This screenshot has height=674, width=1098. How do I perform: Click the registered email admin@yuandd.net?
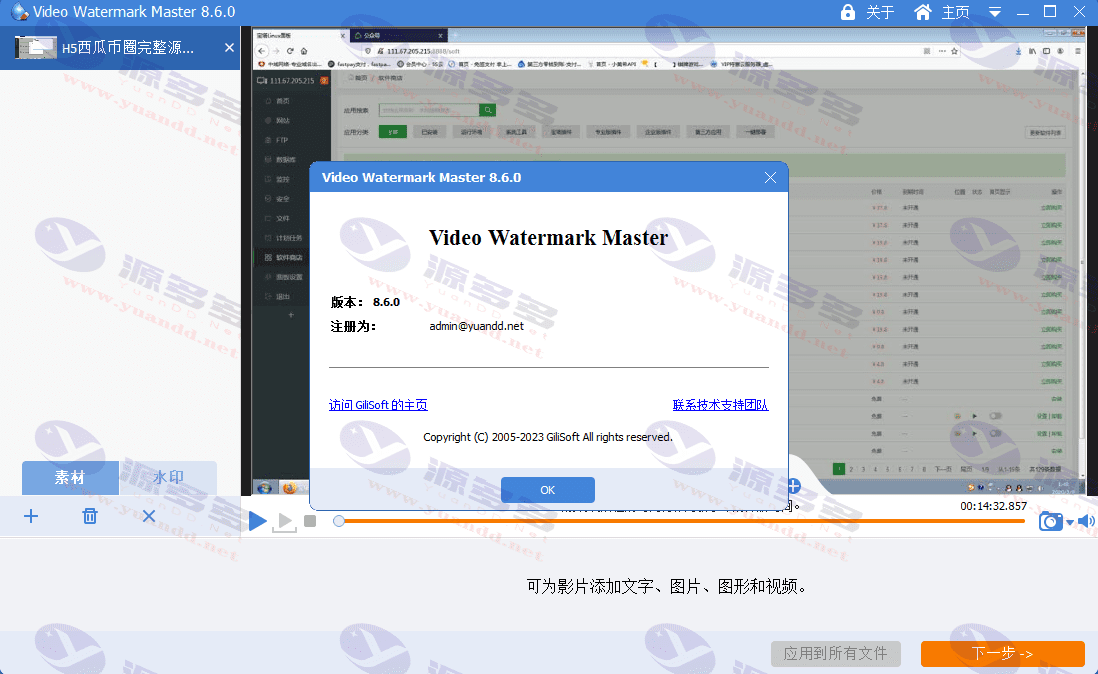[476, 326]
